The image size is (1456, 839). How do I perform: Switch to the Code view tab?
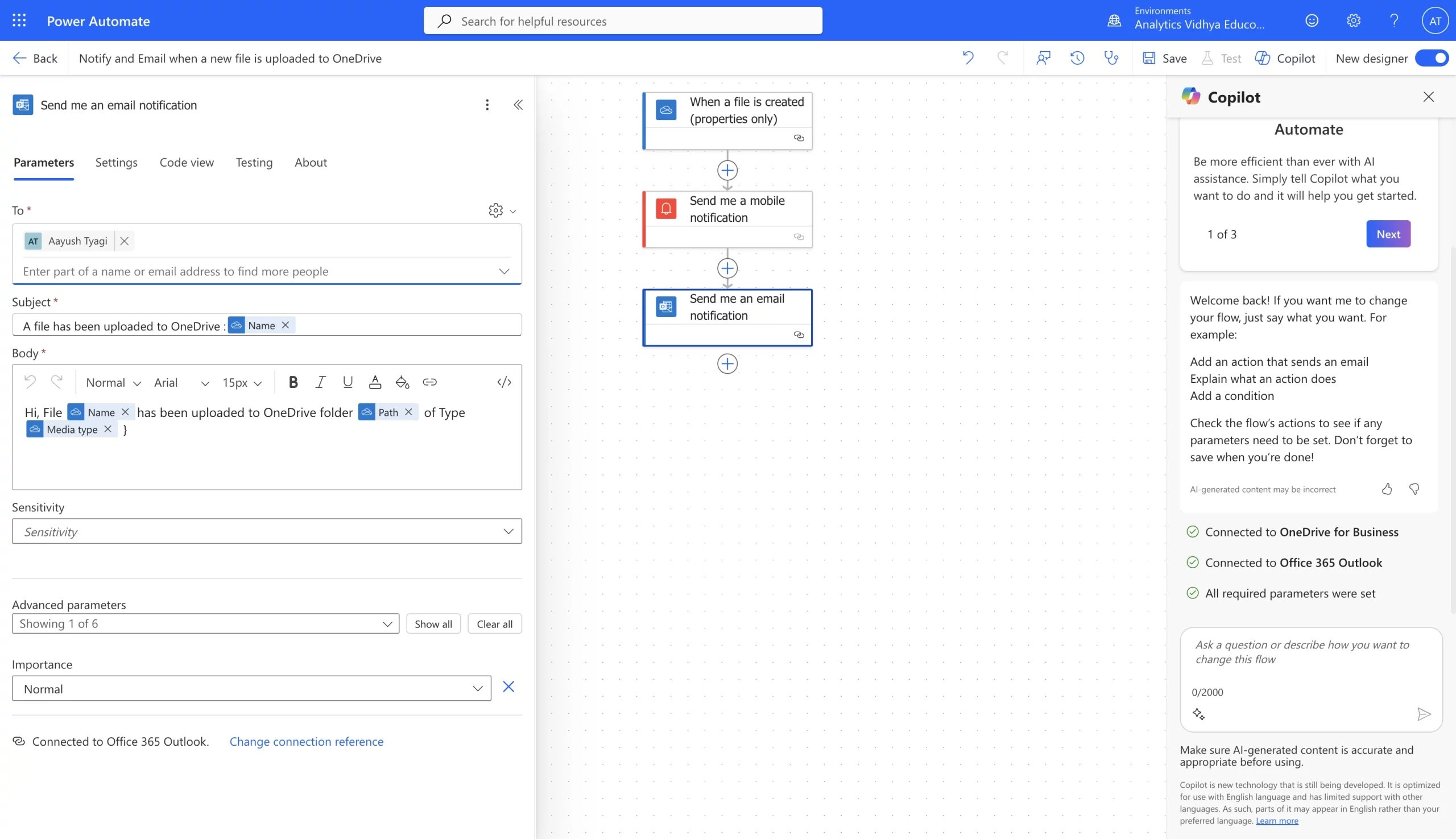186,163
